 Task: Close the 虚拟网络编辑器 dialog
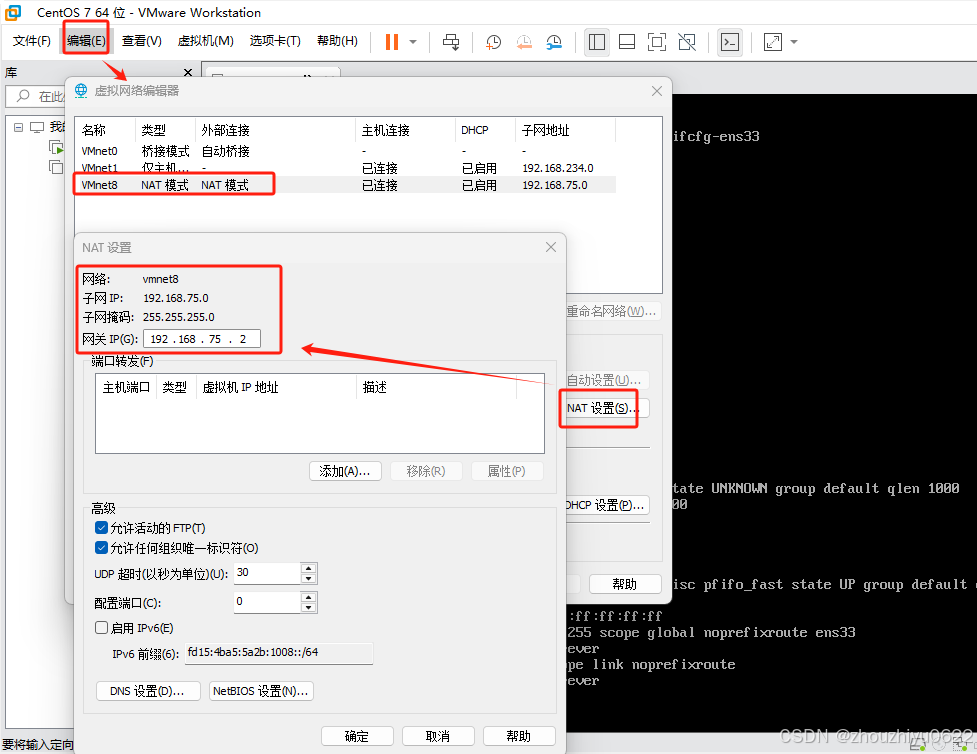(657, 91)
